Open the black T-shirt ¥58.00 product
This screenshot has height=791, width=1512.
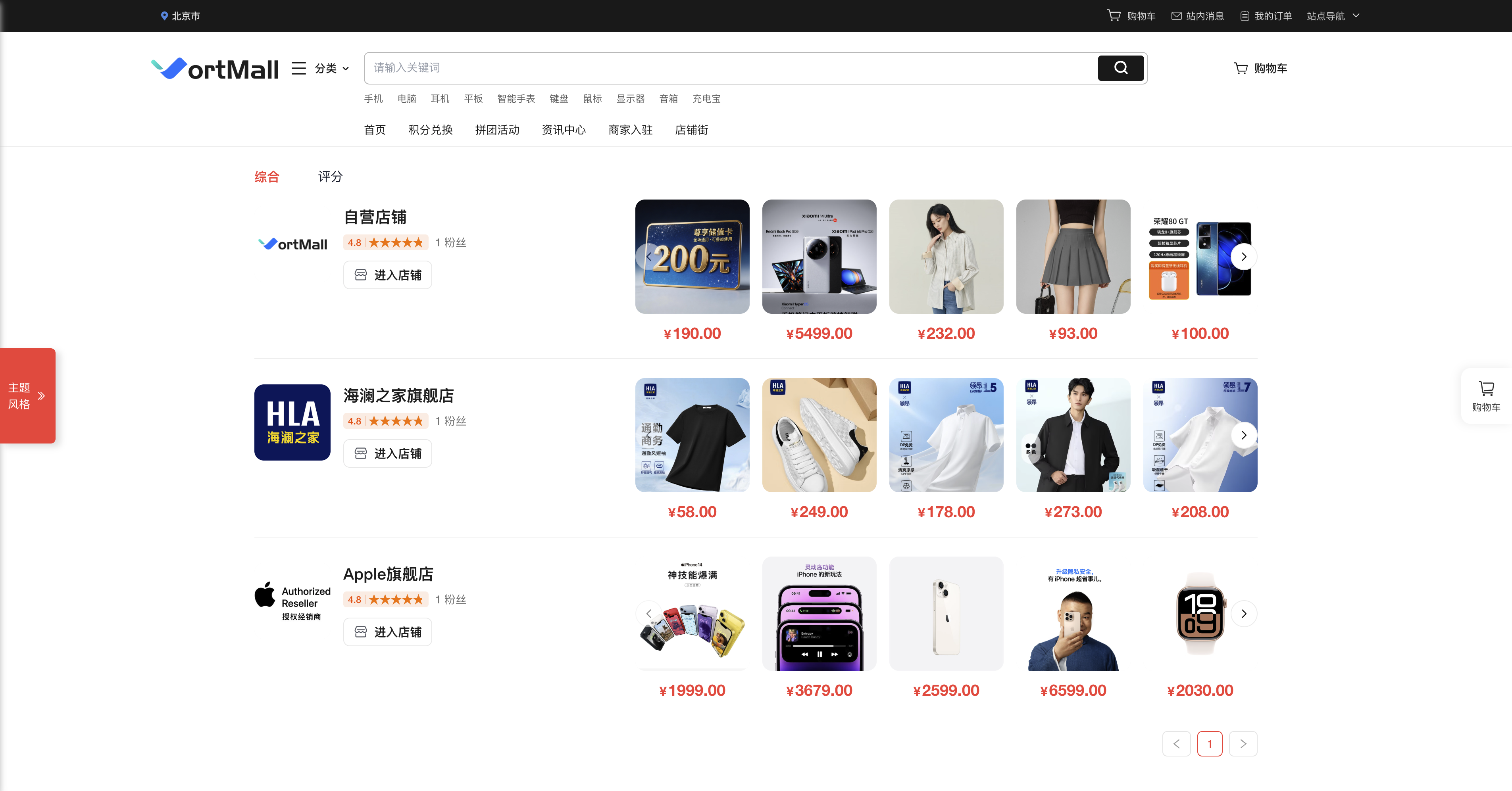692,435
